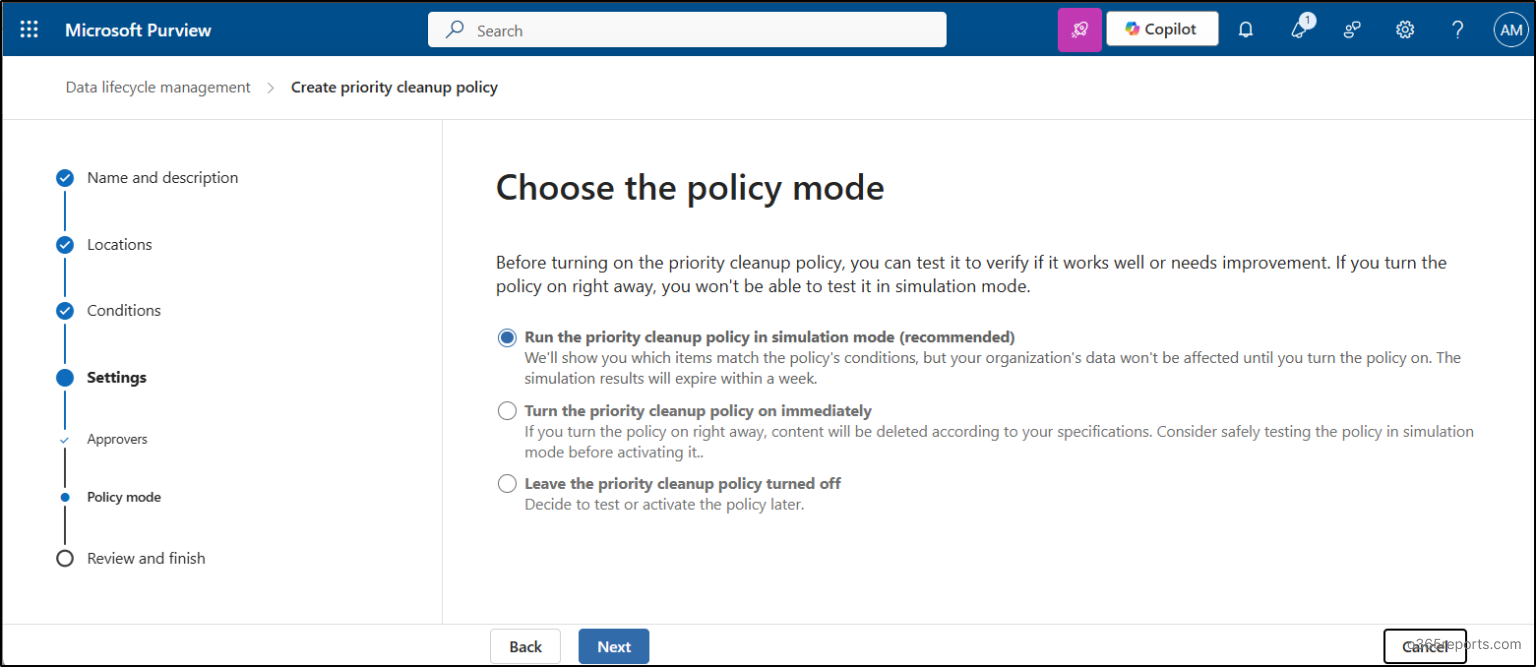Go to the Policy mode sub-step
This screenshot has width=1536, height=667.
tap(124, 497)
